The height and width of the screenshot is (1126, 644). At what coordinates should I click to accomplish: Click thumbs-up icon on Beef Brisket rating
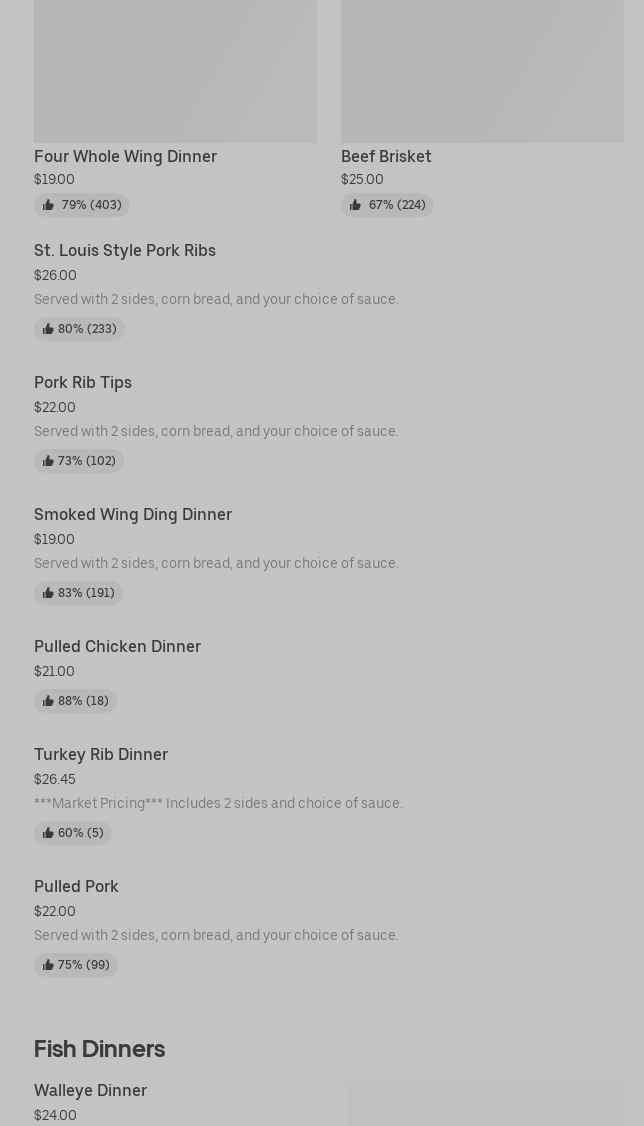[355, 205]
